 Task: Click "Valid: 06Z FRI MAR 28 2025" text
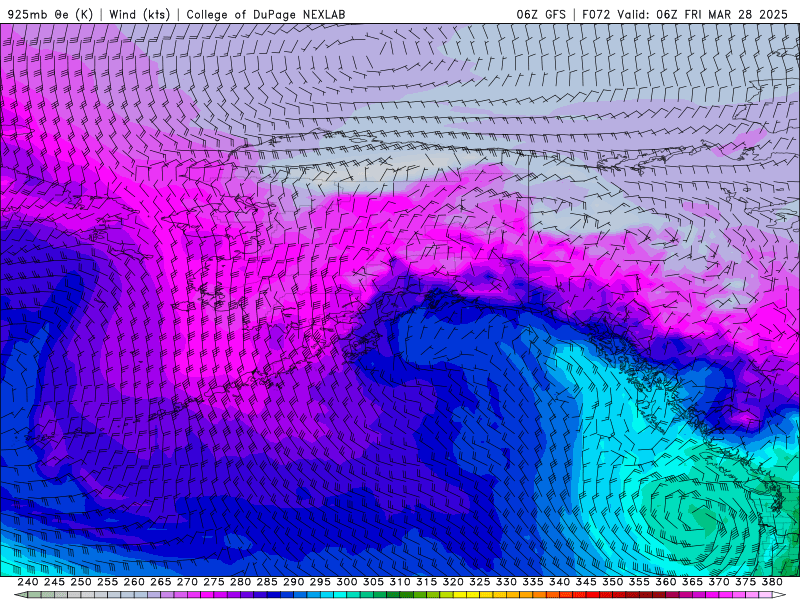[703, 14]
